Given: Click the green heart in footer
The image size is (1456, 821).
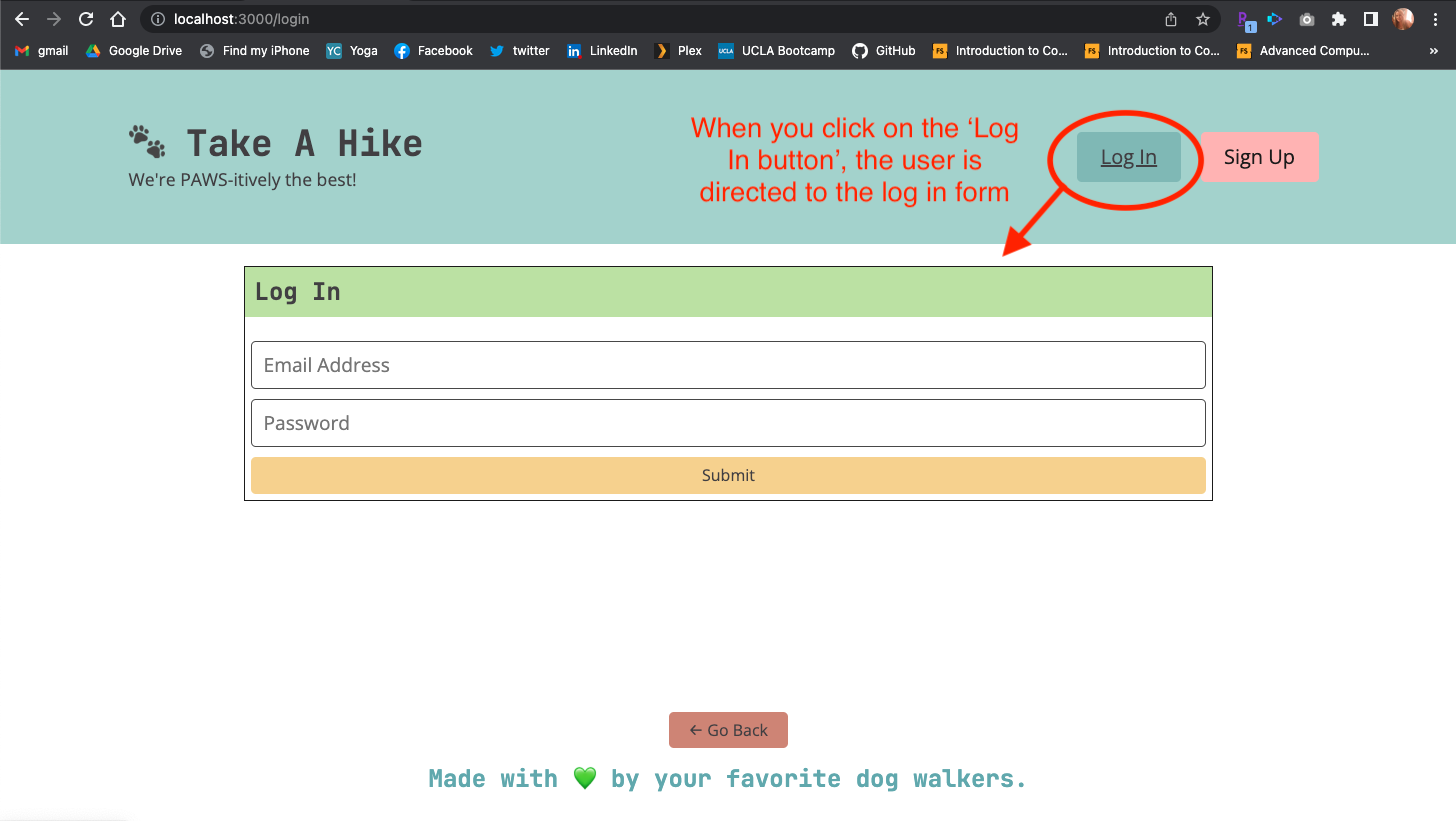Looking at the screenshot, I should point(585,778).
